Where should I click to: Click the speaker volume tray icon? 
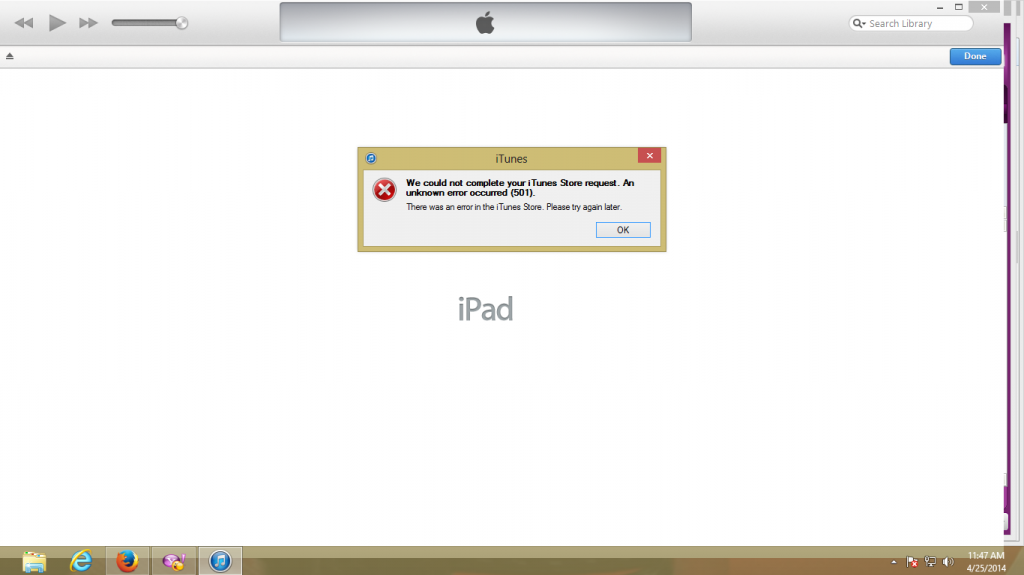pos(948,562)
